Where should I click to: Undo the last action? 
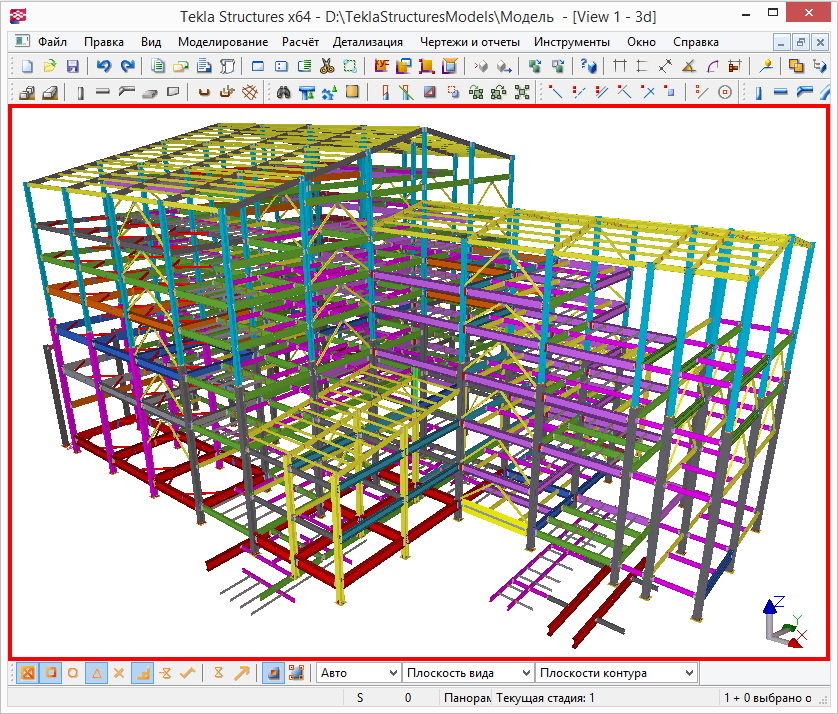coord(104,66)
